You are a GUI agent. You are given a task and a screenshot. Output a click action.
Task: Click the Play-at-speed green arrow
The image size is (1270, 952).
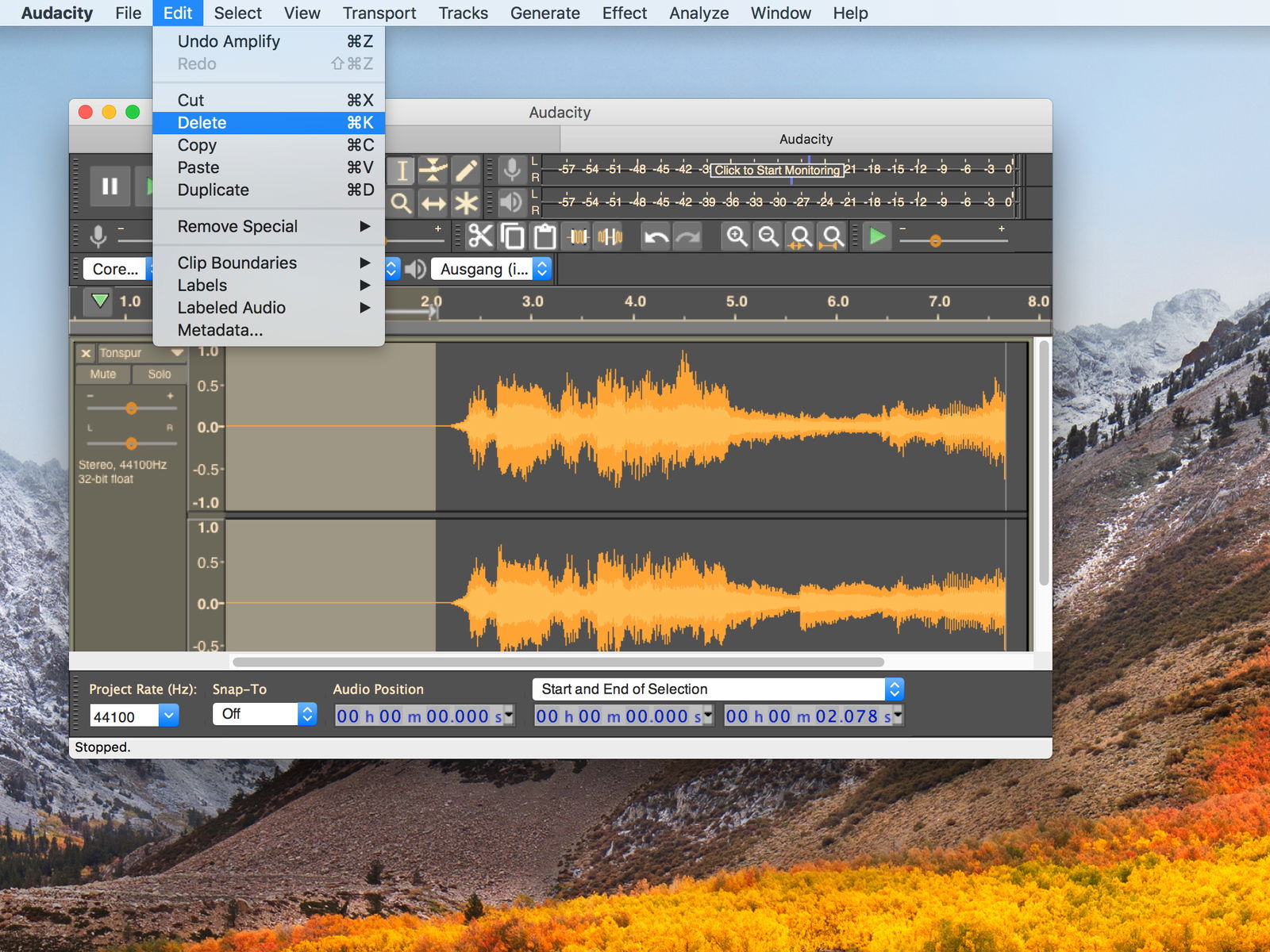pyautogui.click(x=877, y=236)
